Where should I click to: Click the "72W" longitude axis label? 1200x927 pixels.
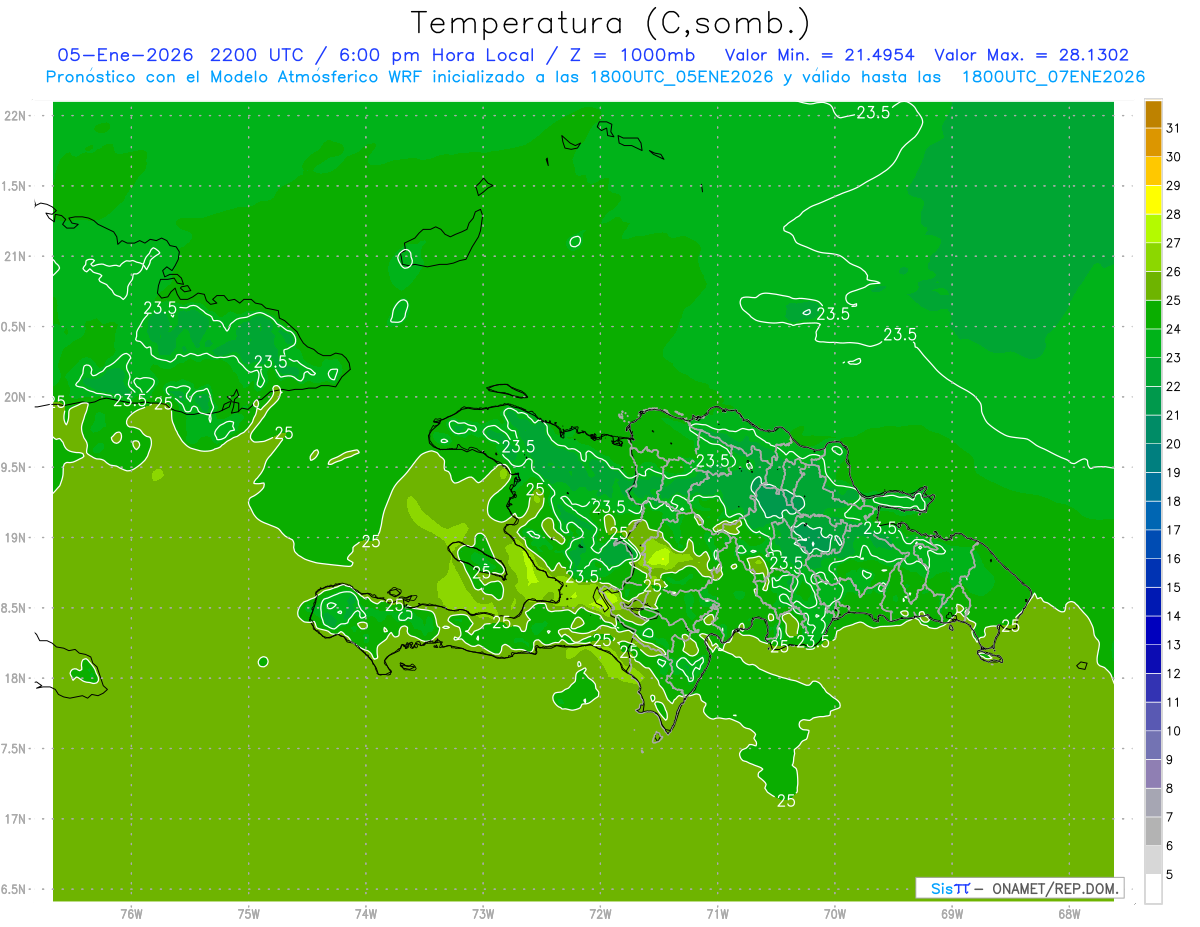tap(601, 914)
